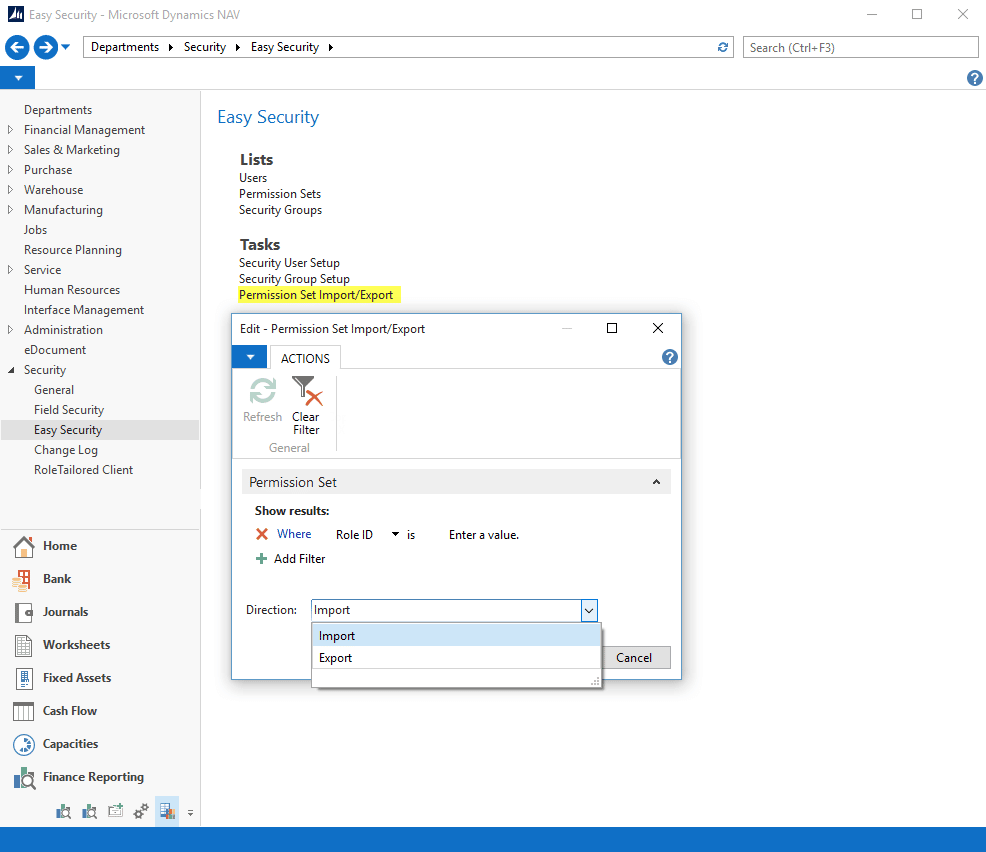
Task: Click the highlighted Permission Set Import/Export link
Action: click(316, 295)
